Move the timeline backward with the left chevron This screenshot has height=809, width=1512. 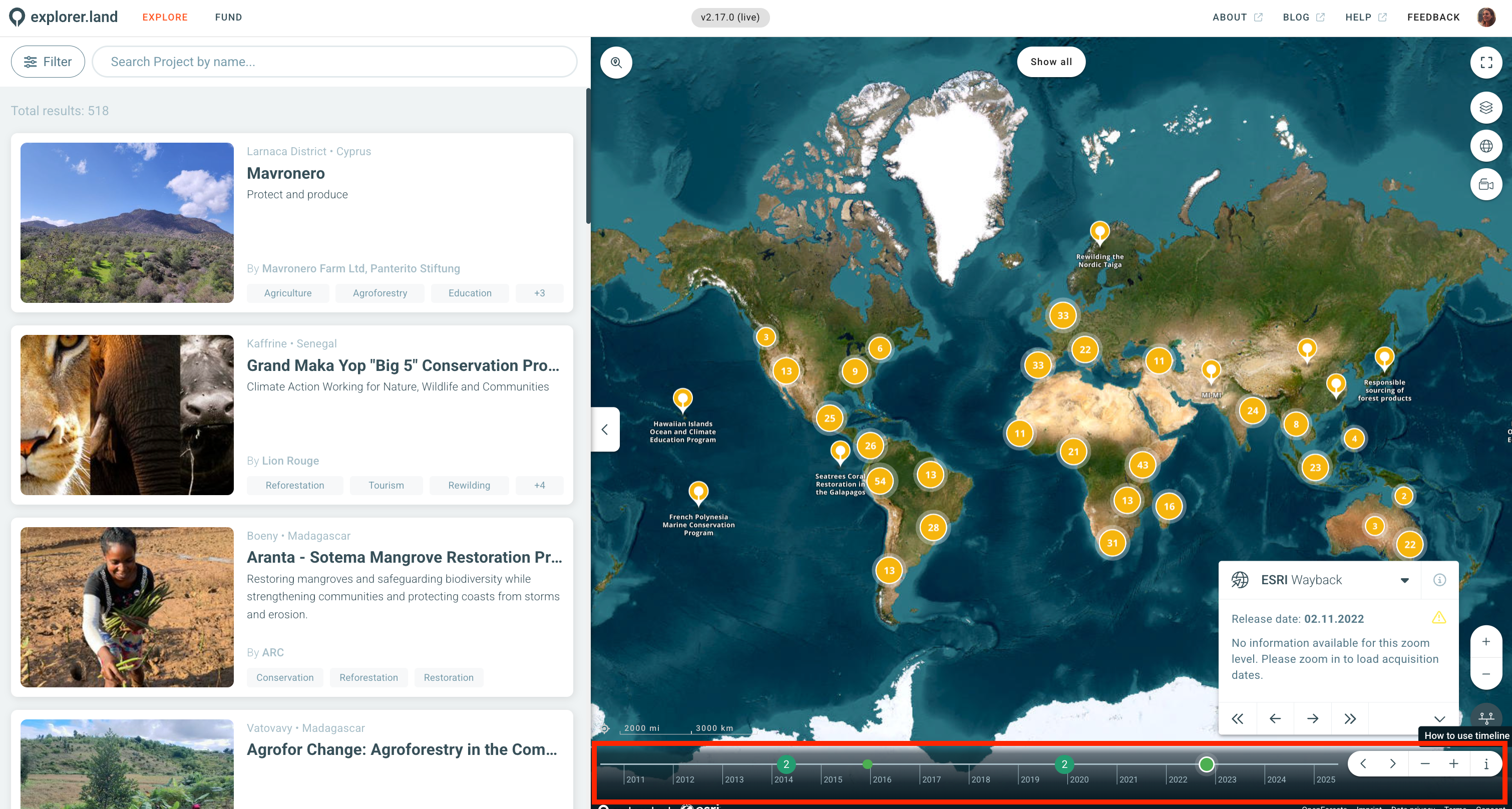pos(1363,764)
